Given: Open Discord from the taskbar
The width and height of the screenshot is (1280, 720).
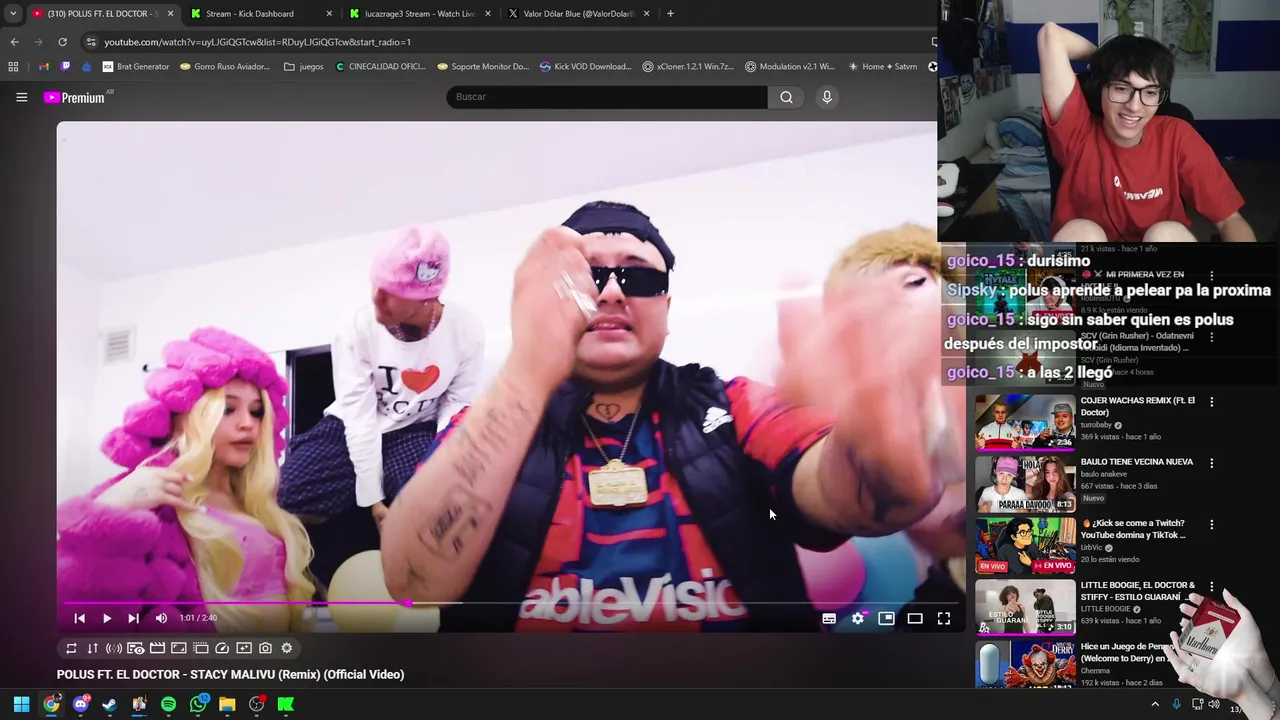Looking at the screenshot, I should (80, 704).
